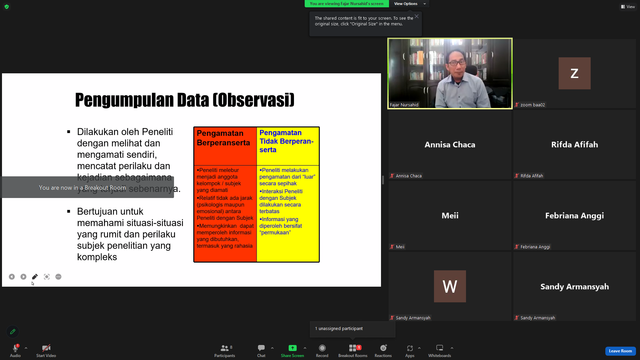Image resolution: width=640 pixels, height=360 pixels.
Task: Click the blue Leave Room button
Action: (x=620, y=351)
